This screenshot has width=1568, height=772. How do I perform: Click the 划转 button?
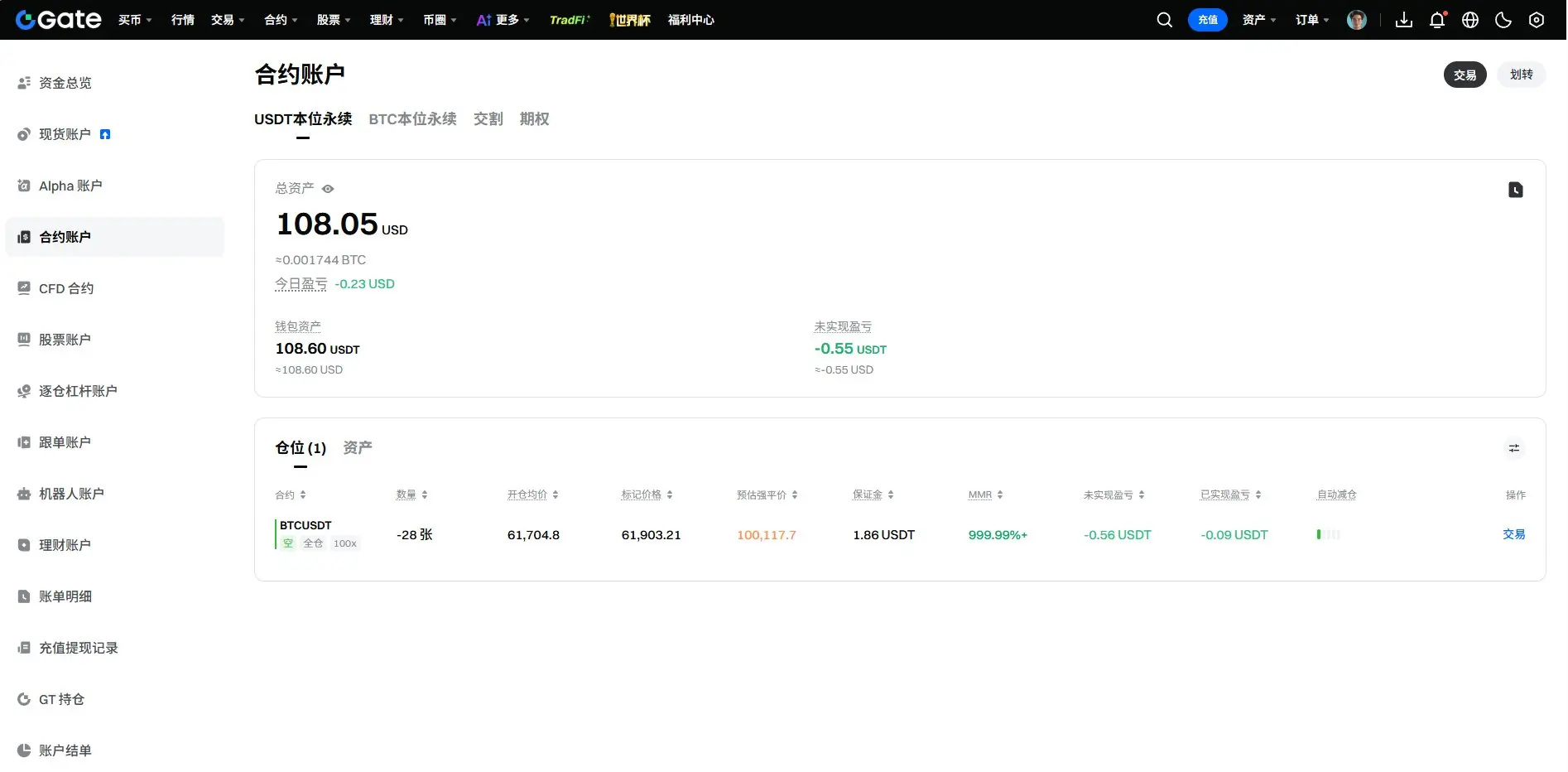(x=1521, y=75)
